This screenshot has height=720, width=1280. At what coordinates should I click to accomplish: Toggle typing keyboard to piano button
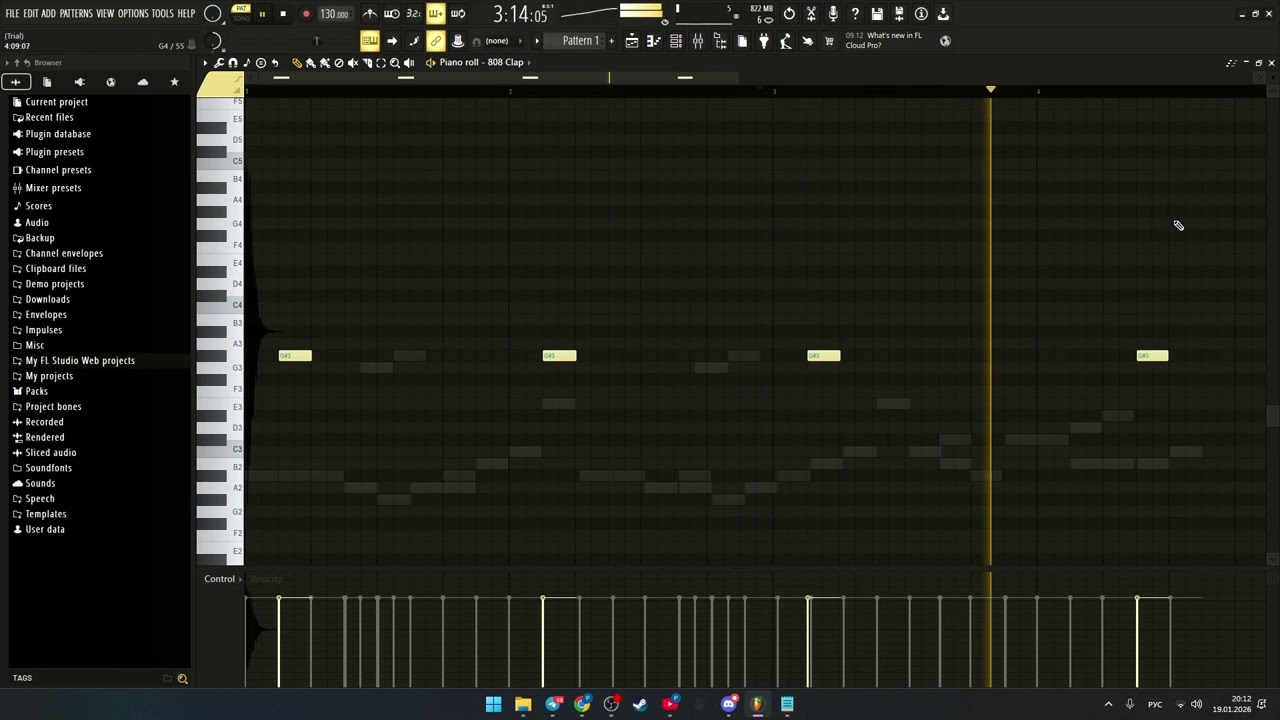point(370,41)
